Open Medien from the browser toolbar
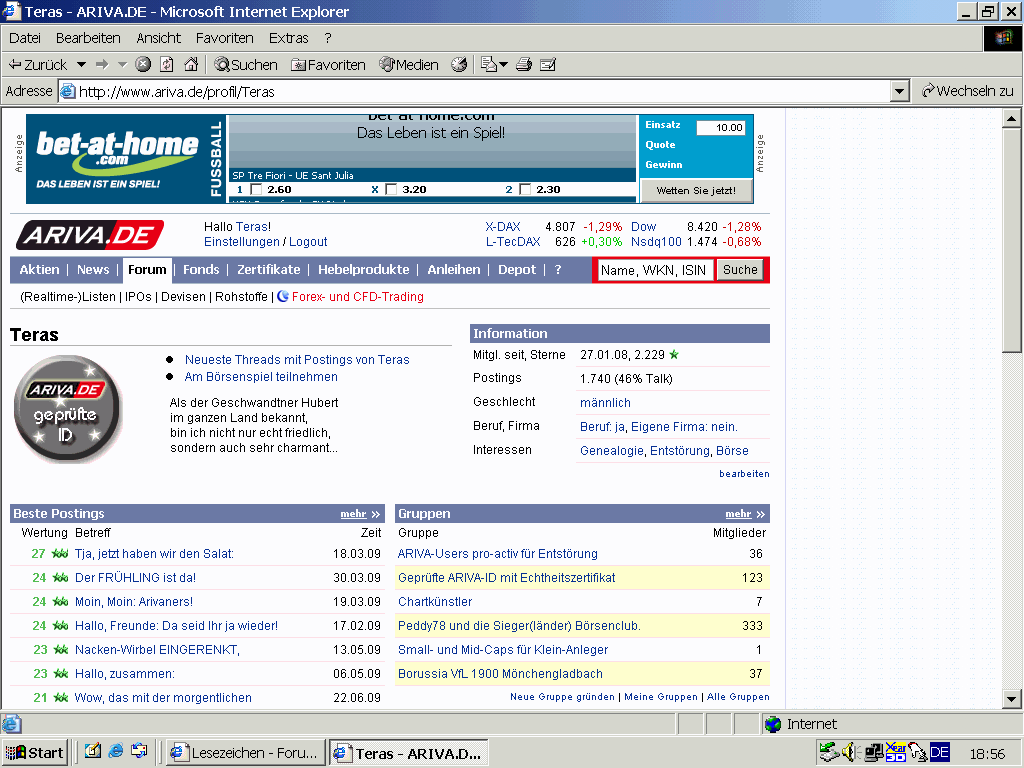This screenshot has width=1024, height=768. (408, 65)
